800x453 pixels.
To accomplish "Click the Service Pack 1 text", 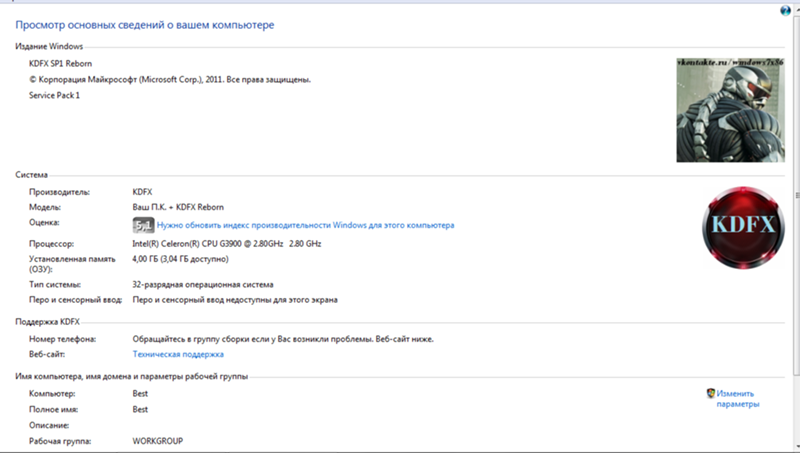I will click(54, 95).
